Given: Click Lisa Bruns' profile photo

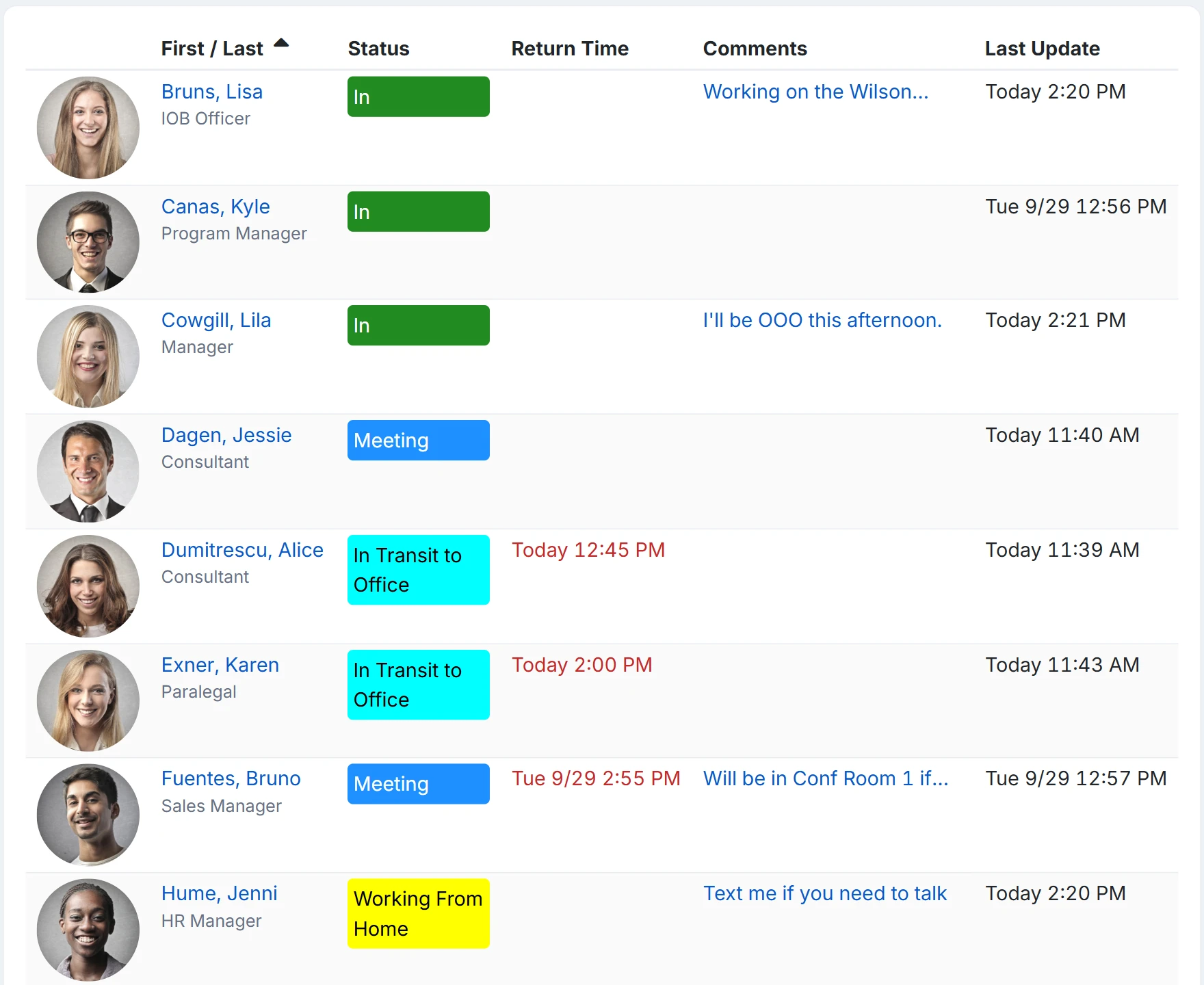Looking at the screenshot, I should pyautogui.click(x=88, y=128).
